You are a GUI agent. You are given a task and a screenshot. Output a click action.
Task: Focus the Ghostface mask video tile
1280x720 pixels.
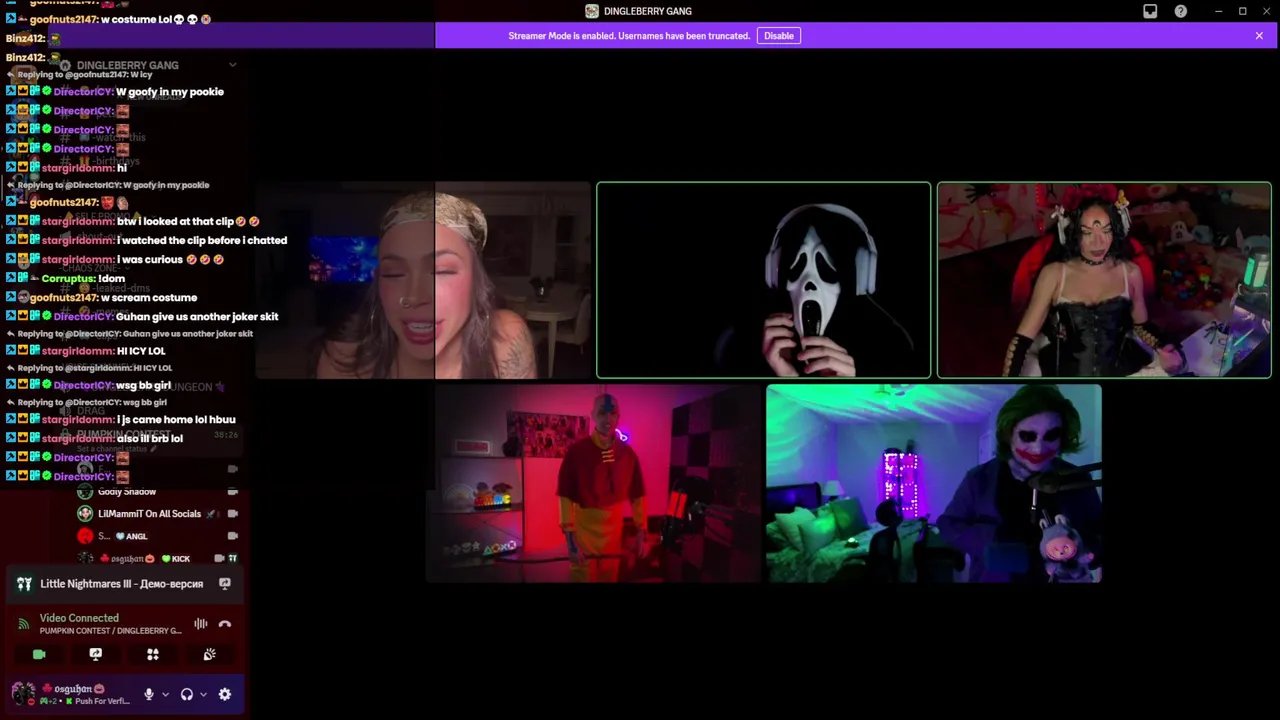(764, 280)
